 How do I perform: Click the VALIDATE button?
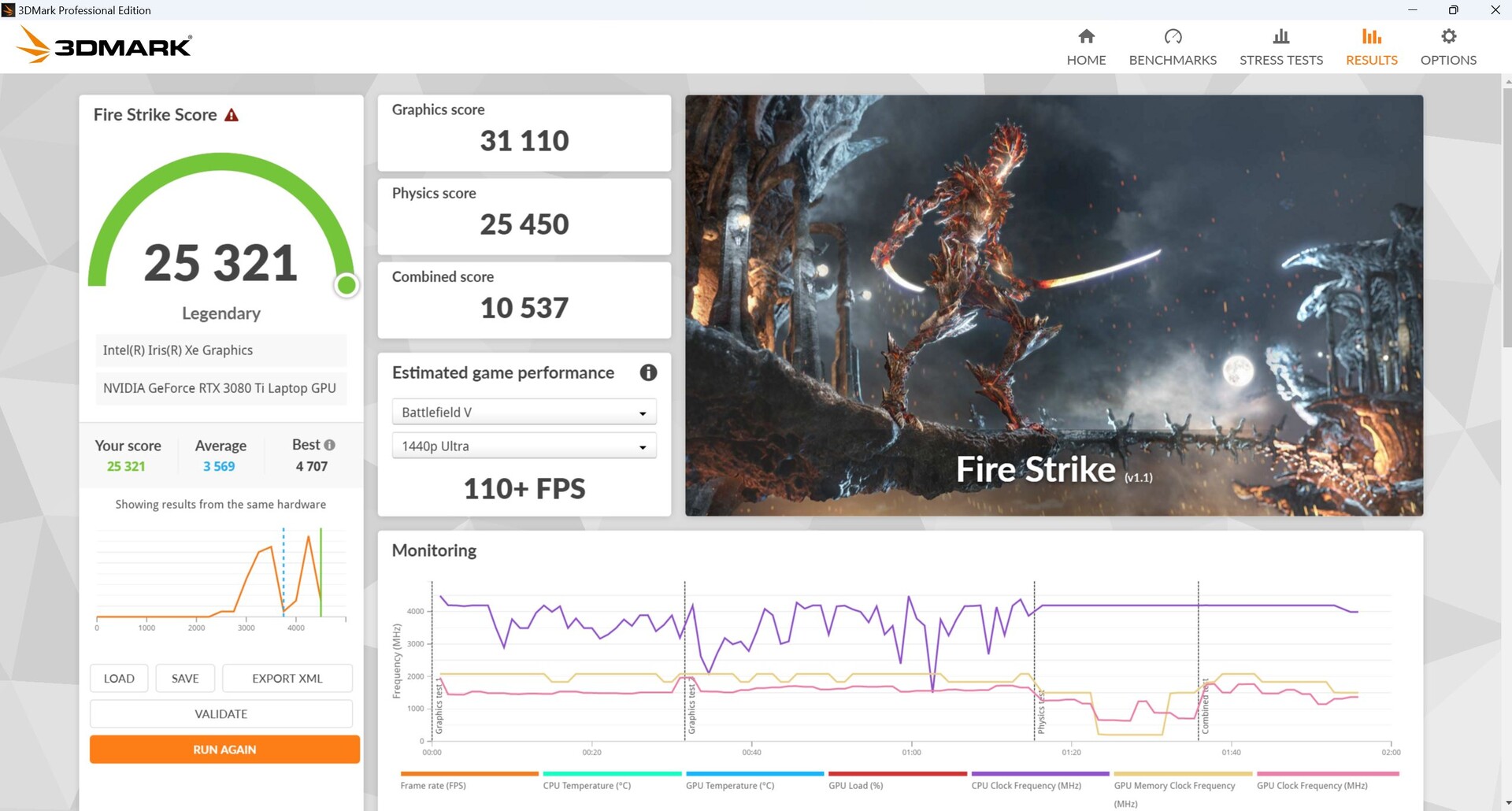click(x=221, y=713)
